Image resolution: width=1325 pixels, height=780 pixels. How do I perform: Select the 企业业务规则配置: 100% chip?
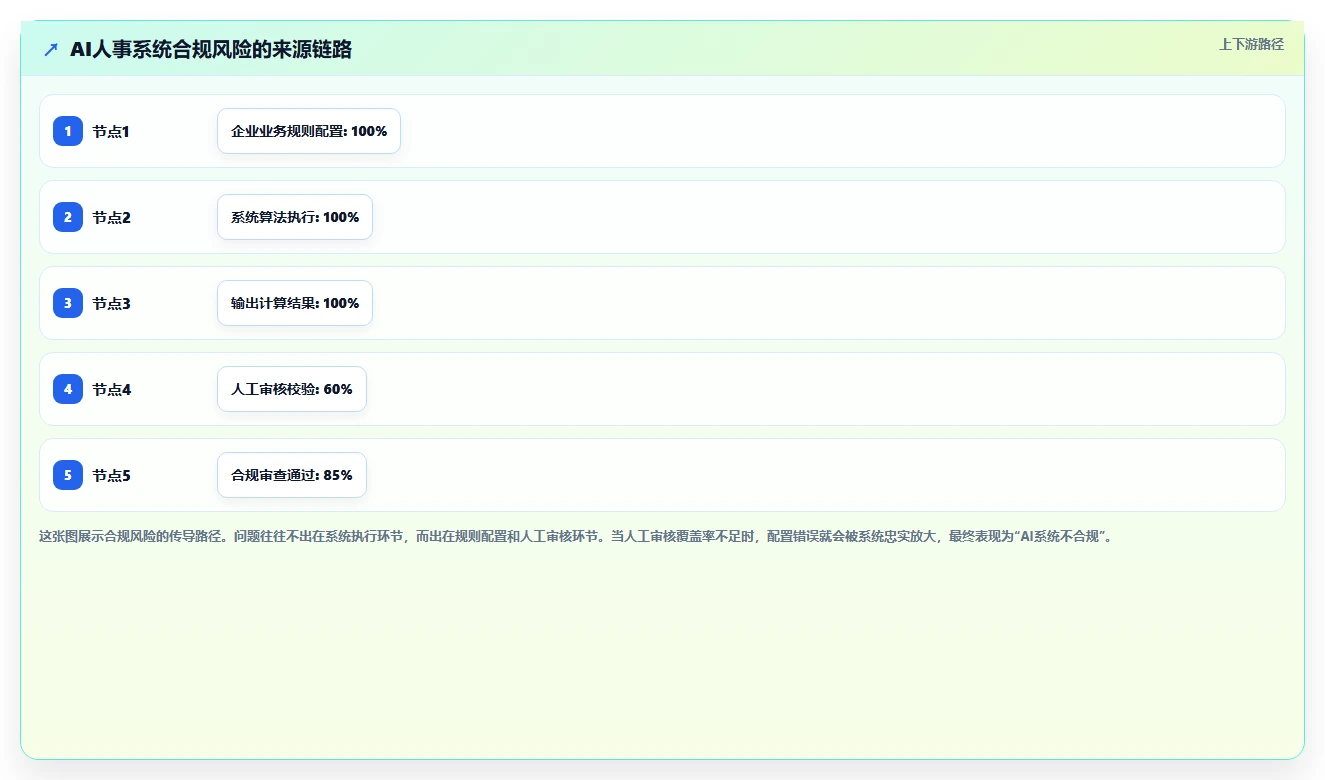point(309,131)
